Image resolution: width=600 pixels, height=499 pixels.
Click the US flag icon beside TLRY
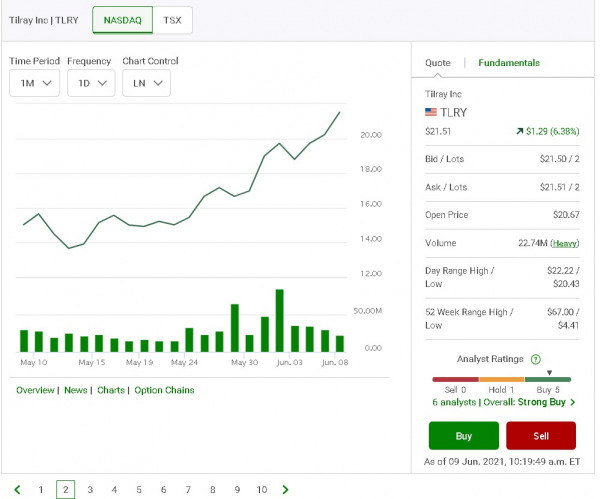point(431,112)
